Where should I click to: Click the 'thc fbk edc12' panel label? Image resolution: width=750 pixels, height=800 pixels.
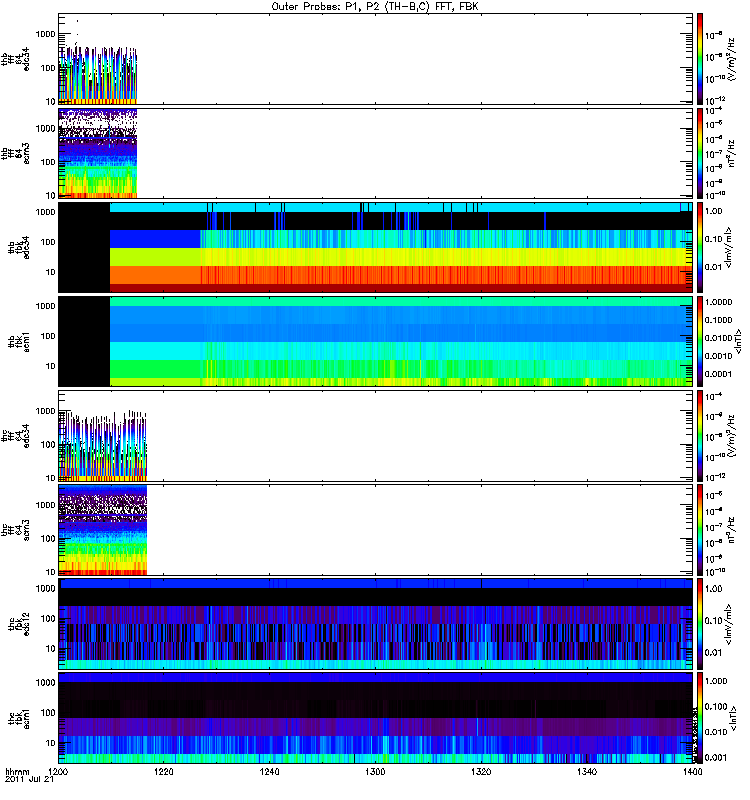19,624
